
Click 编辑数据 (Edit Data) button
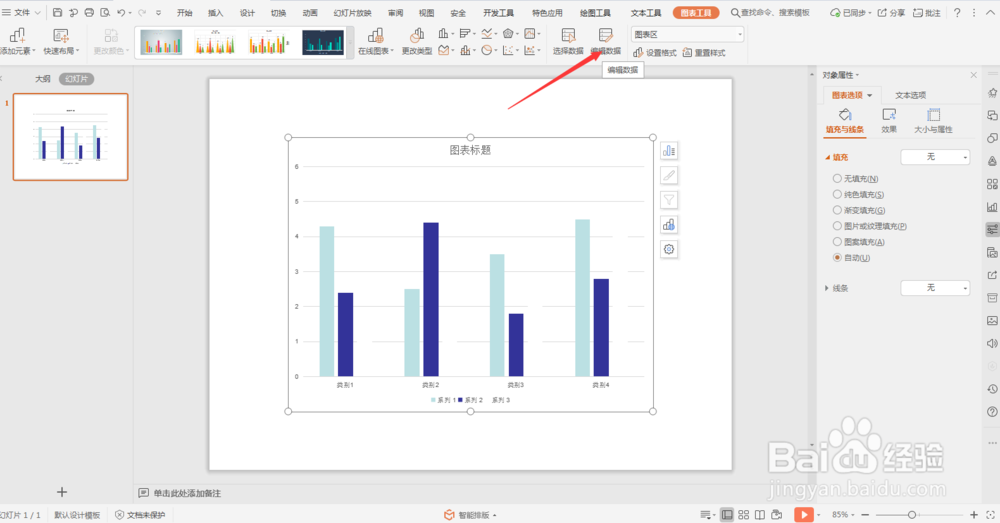click(605, 41)
